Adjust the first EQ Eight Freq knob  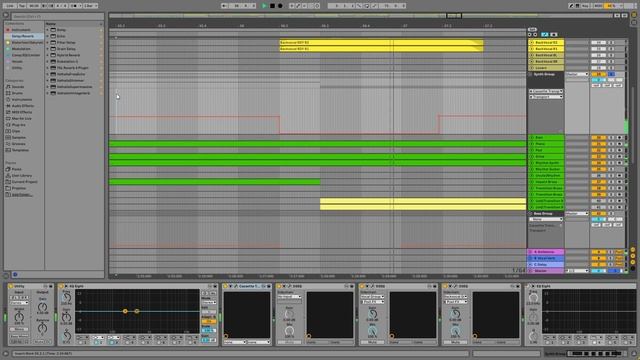coord(67,298)
